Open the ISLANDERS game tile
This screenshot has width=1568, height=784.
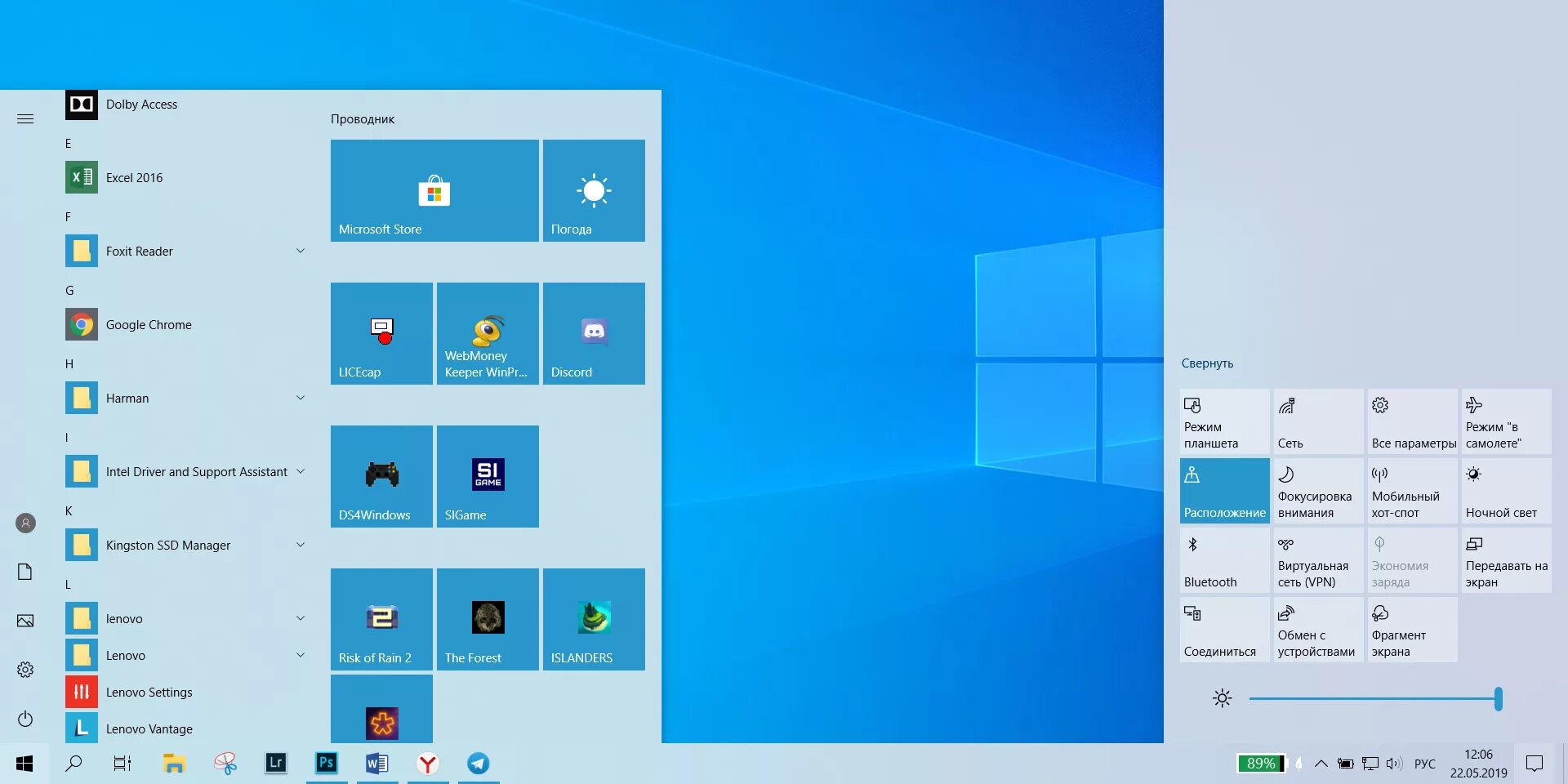point(594,619)
